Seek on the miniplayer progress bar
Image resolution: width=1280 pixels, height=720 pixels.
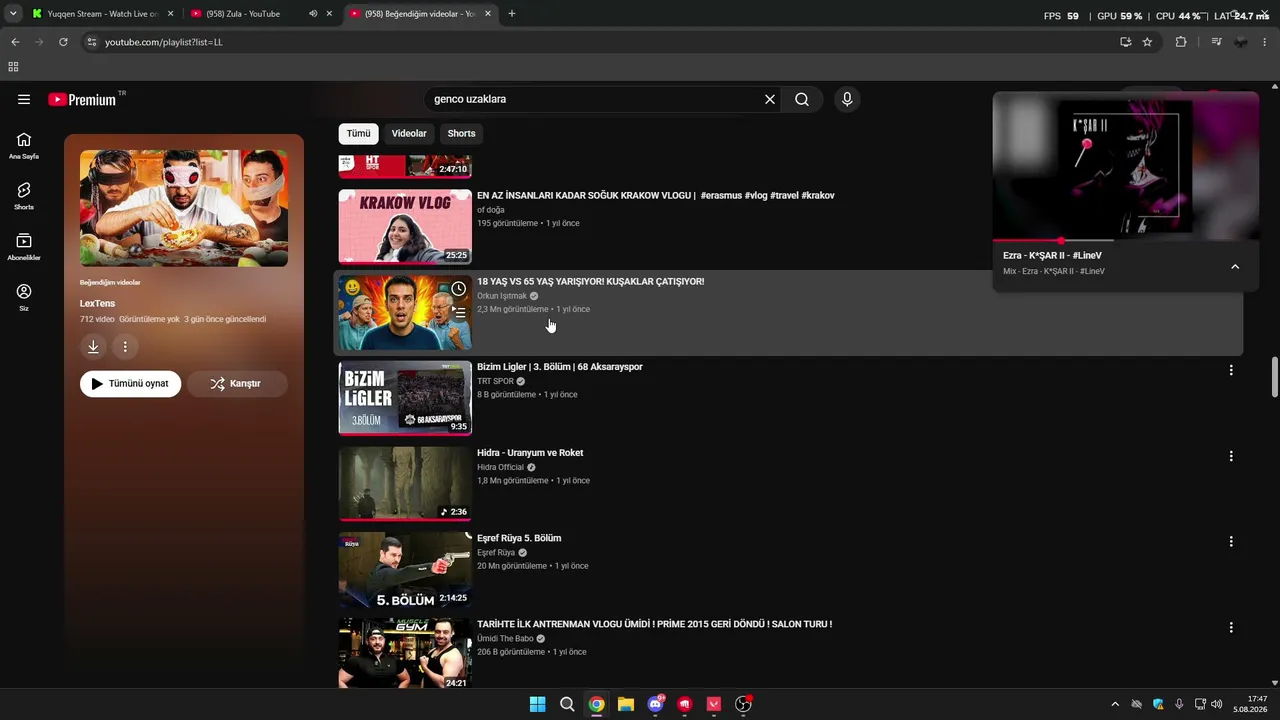click(x=1126, y=241)
